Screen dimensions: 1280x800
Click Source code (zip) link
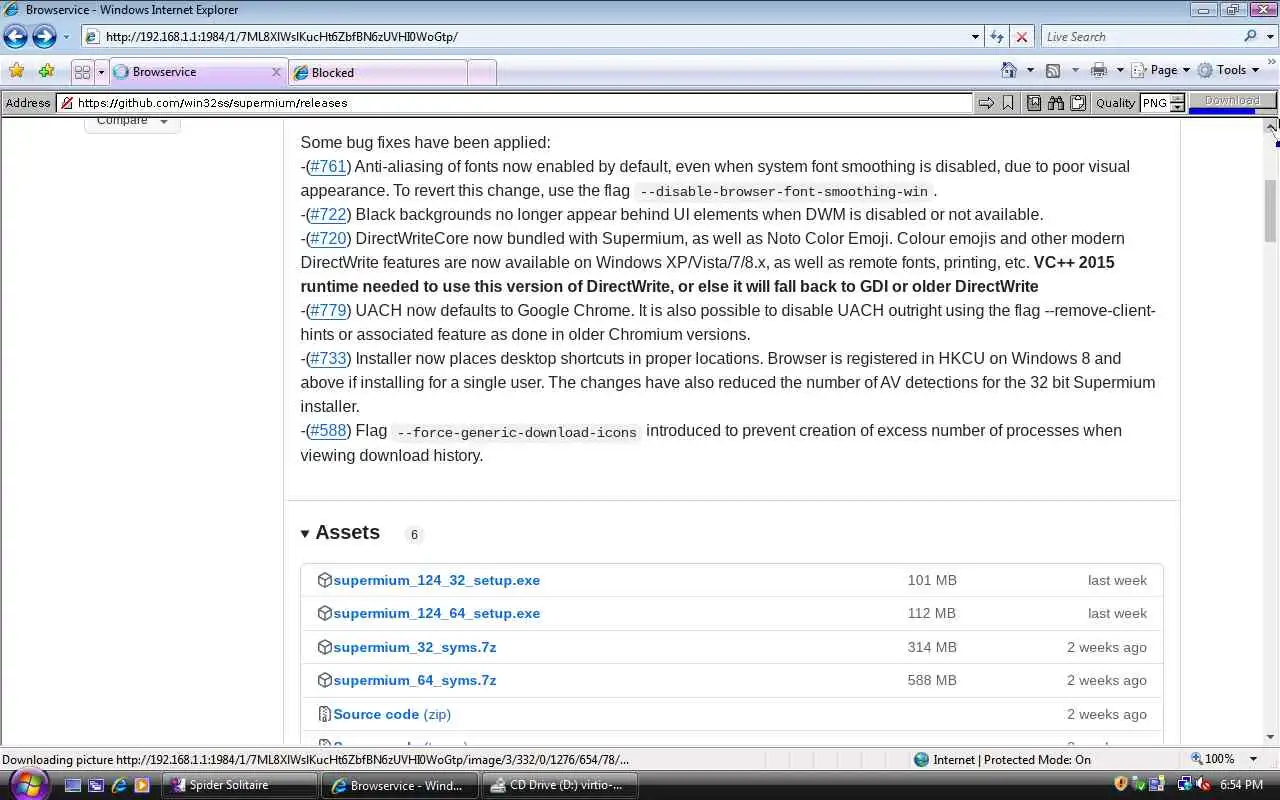pyautogui.click(x=392, y=714)
